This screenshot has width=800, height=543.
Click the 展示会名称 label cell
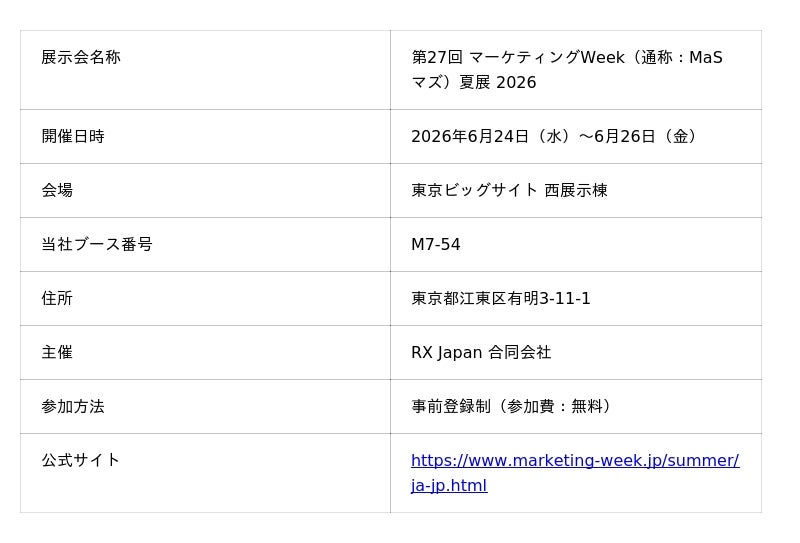[205, 70]
